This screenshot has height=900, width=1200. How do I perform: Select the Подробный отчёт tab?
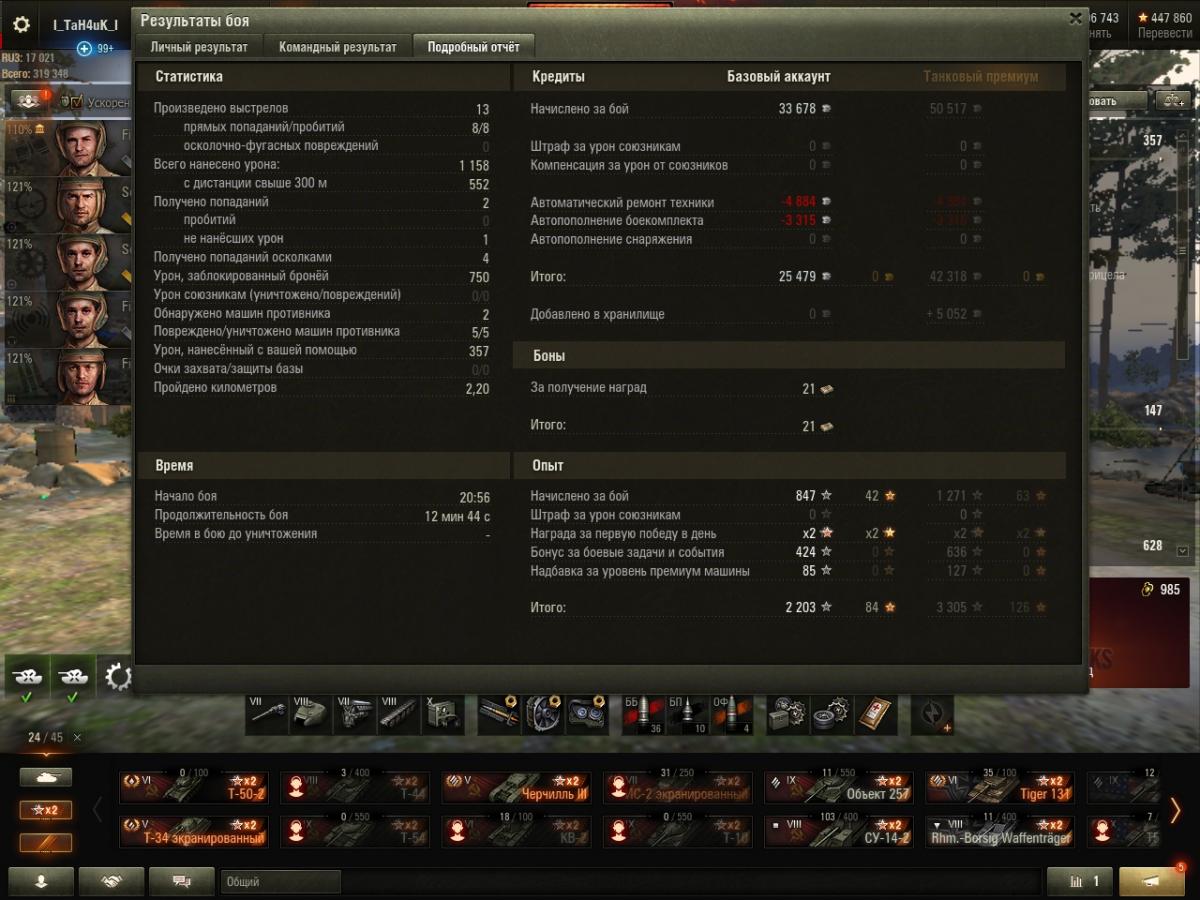[474, 47]
